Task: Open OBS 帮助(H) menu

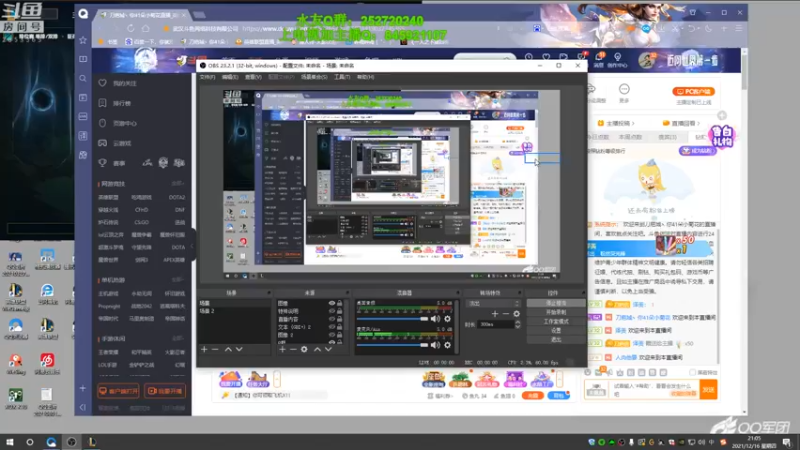Action: point(365,77)
